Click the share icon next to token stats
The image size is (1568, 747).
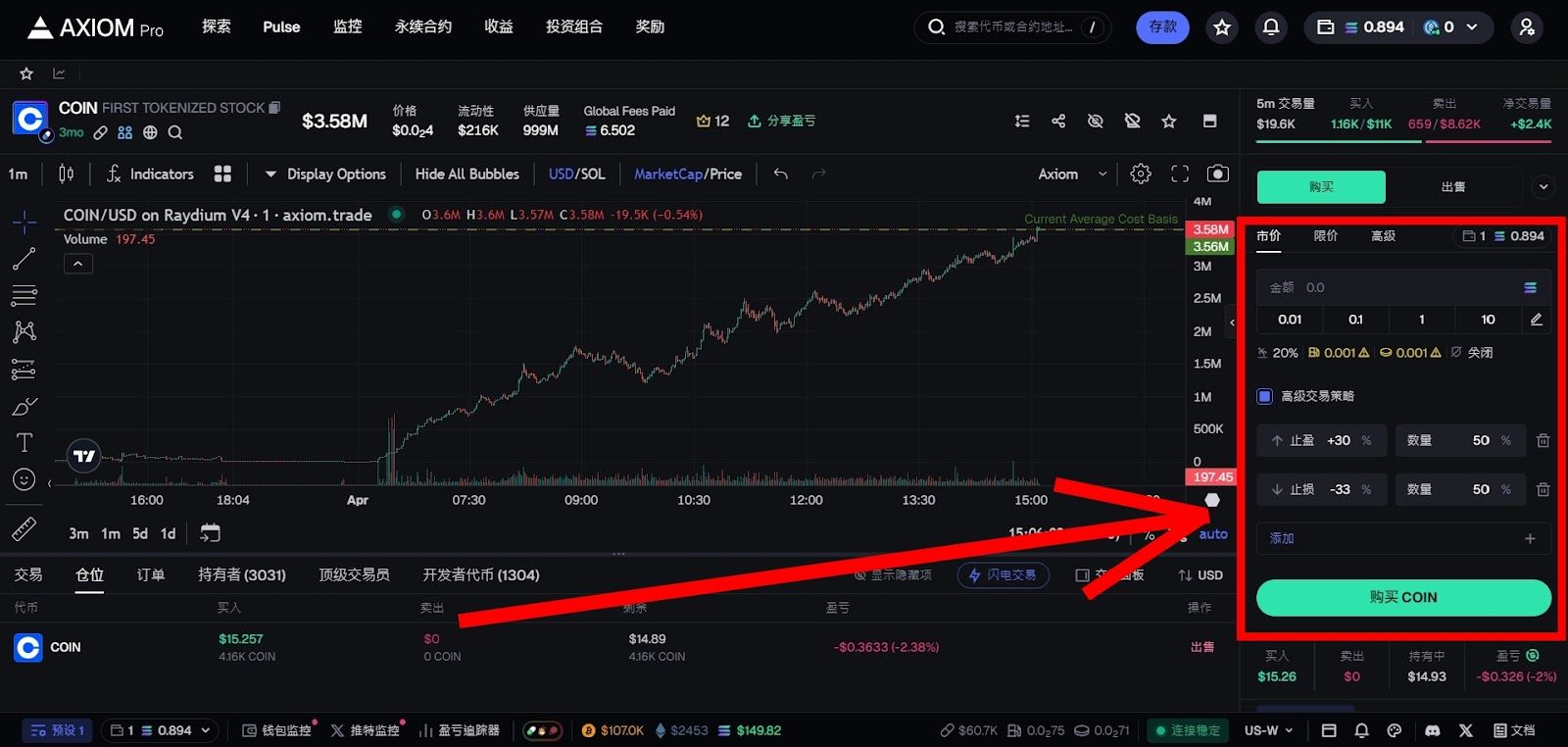click(x=1058, y=121)
